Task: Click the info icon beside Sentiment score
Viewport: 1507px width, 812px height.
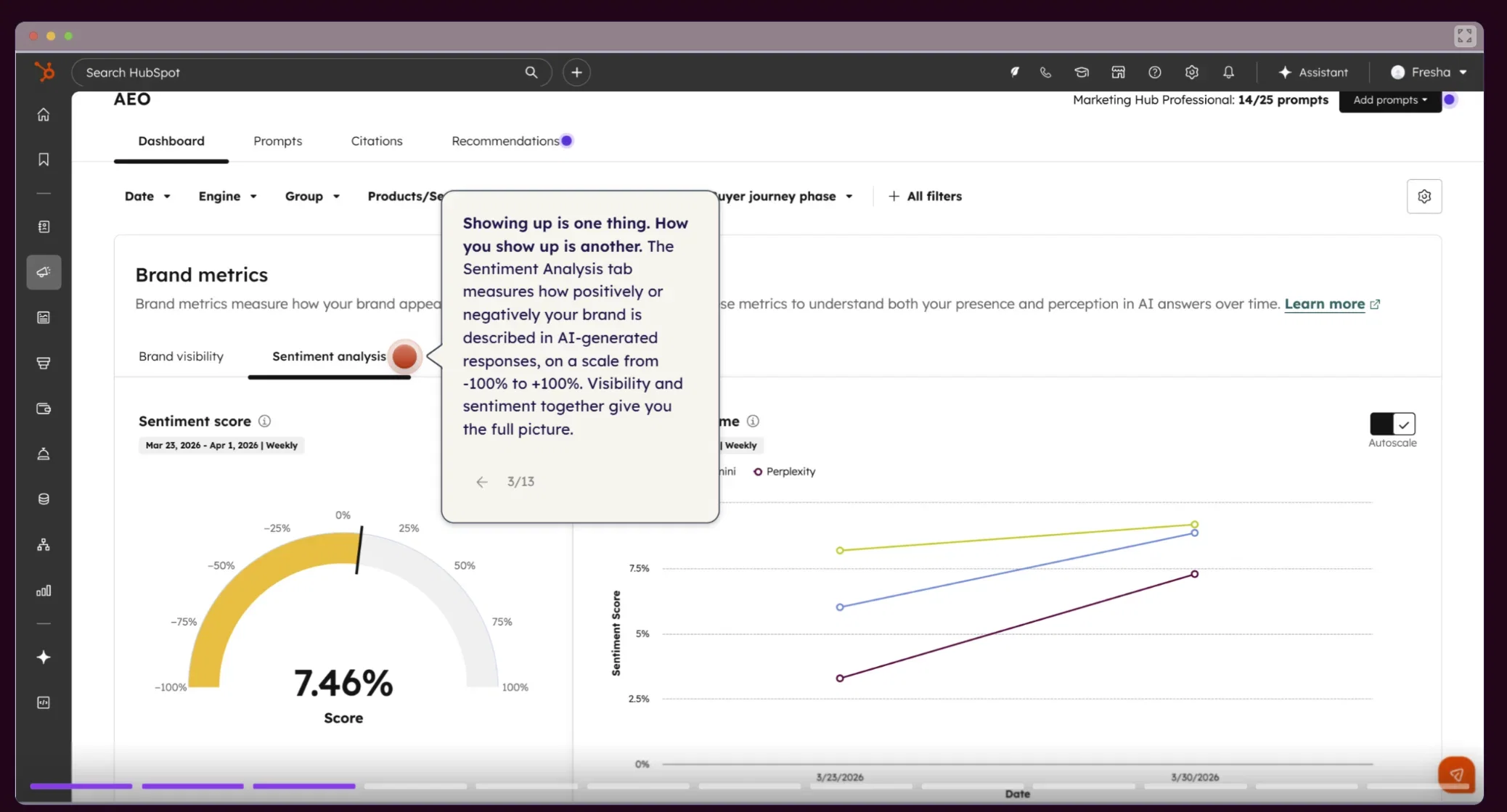Action: (x=265, y=421)
